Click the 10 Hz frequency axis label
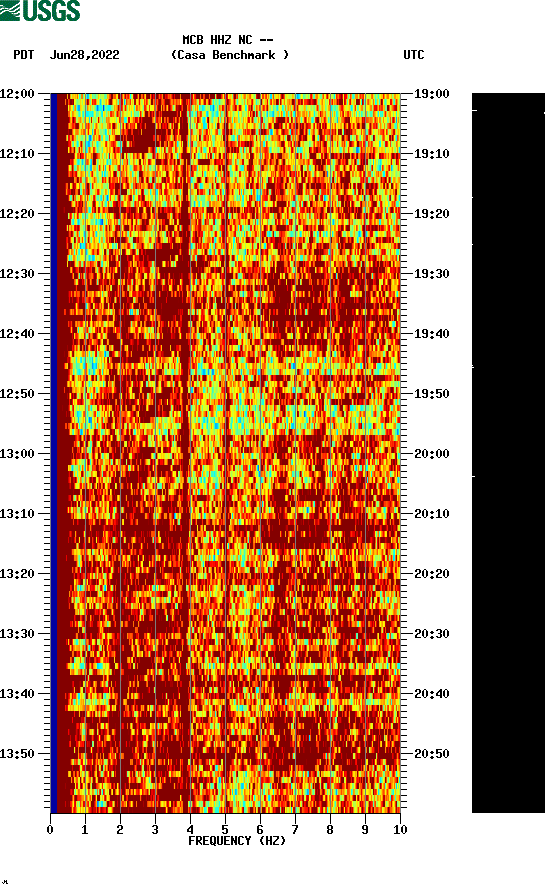 [x=400, y=830]
